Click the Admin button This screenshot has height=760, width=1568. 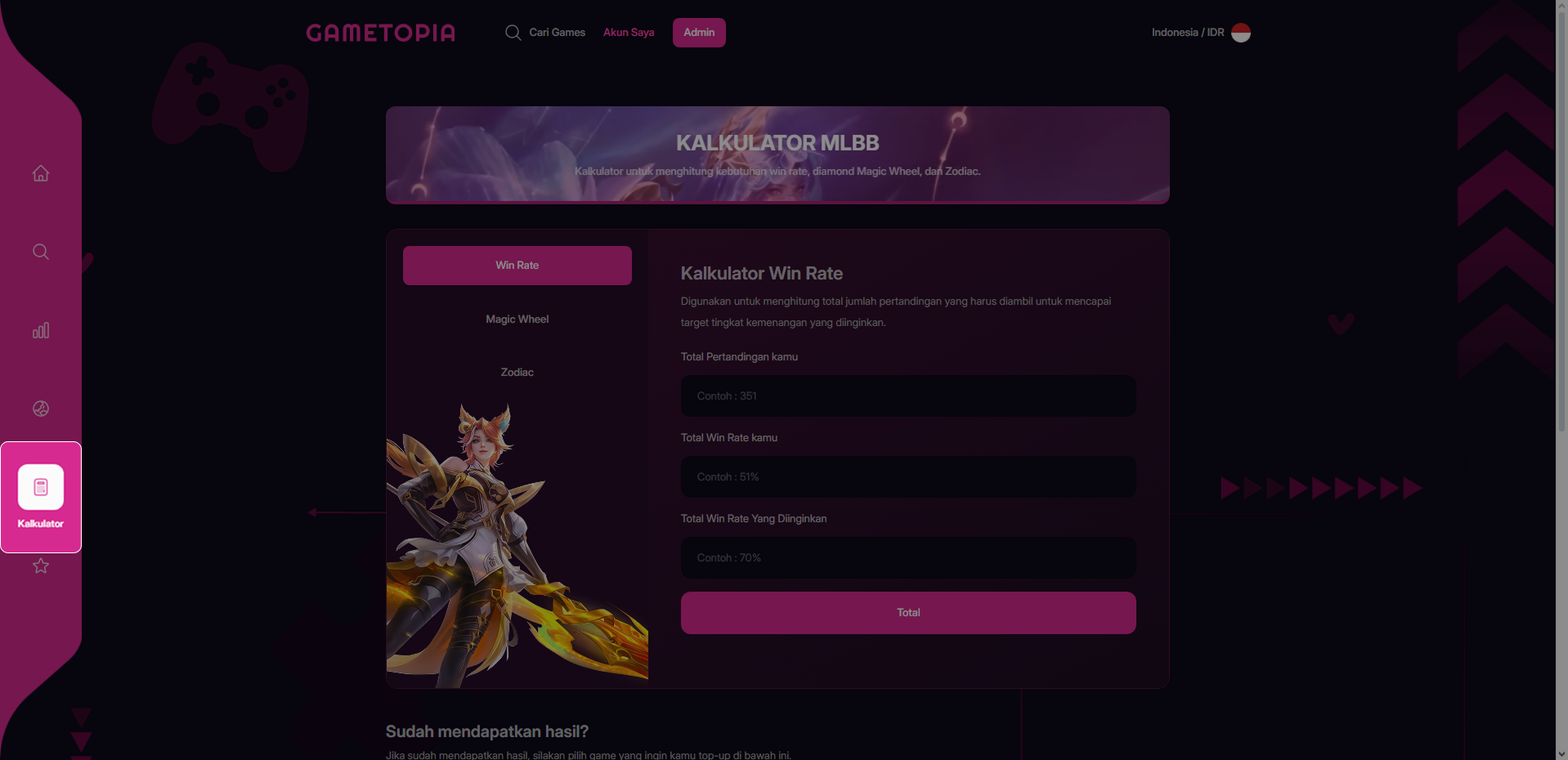699,33
